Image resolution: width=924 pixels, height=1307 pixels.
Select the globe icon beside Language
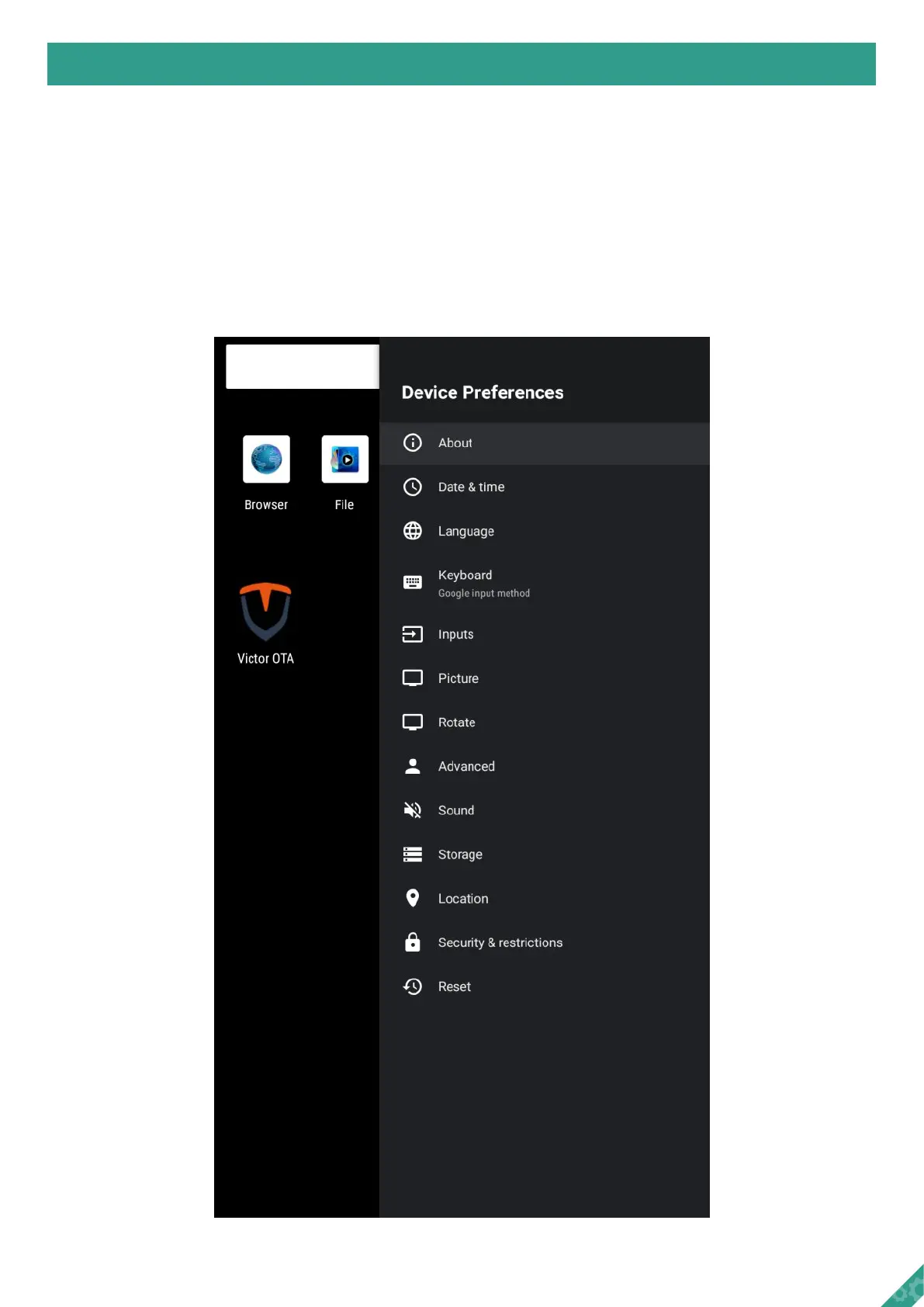(x=413, y=531)
